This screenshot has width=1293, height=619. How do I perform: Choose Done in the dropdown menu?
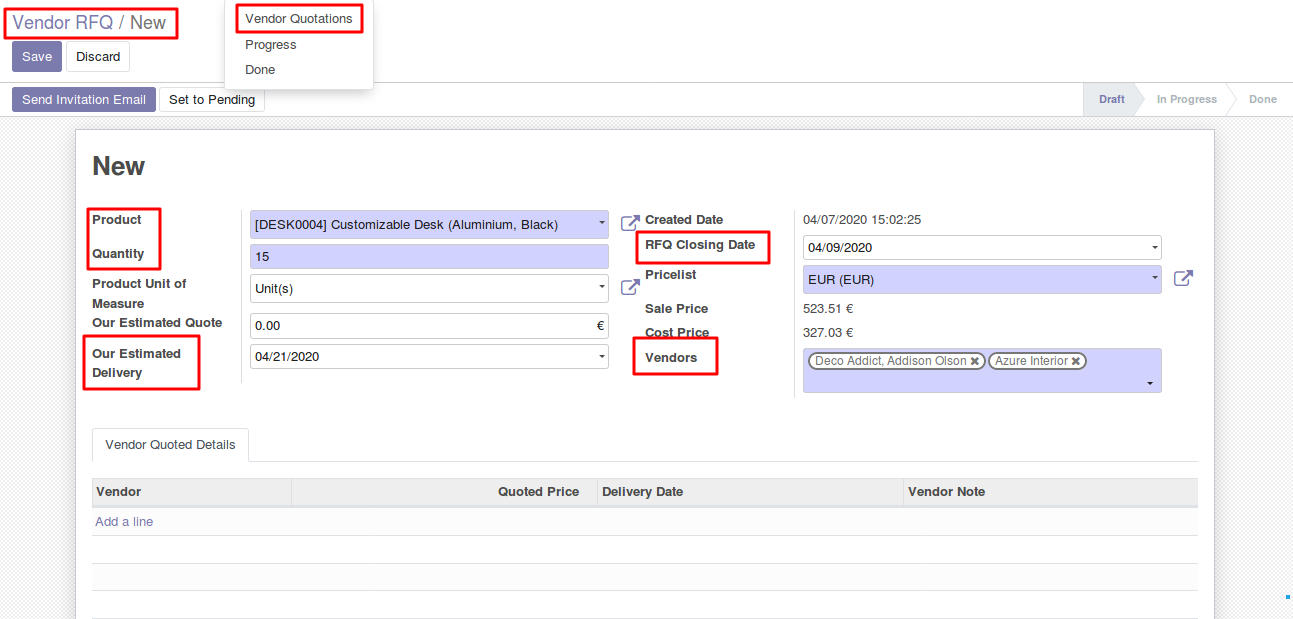tap(260, 70)
